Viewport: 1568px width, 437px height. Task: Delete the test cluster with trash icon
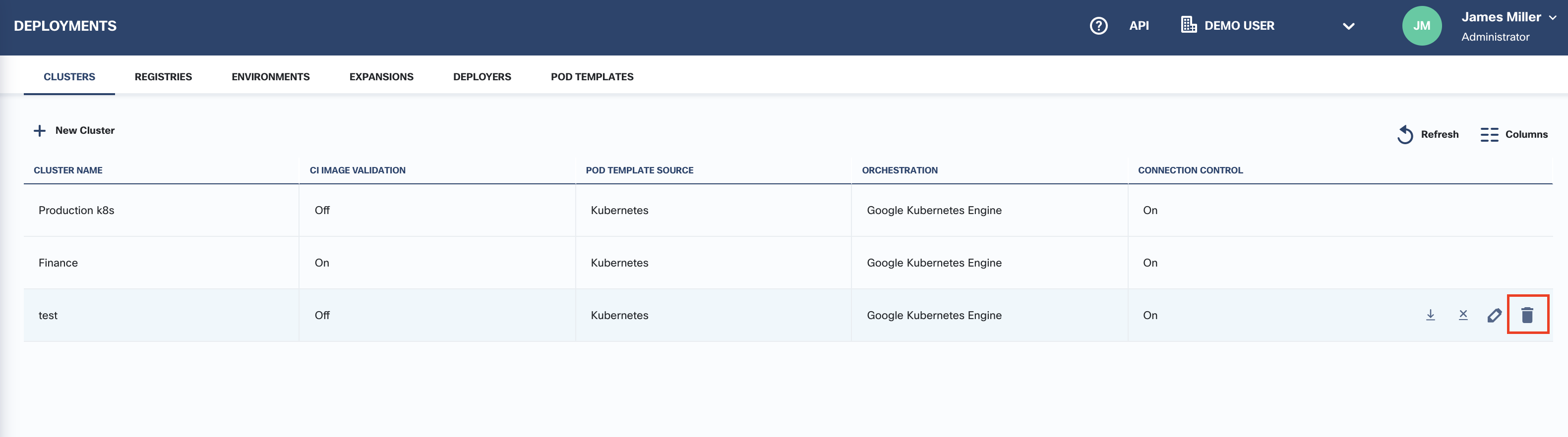1527,315
